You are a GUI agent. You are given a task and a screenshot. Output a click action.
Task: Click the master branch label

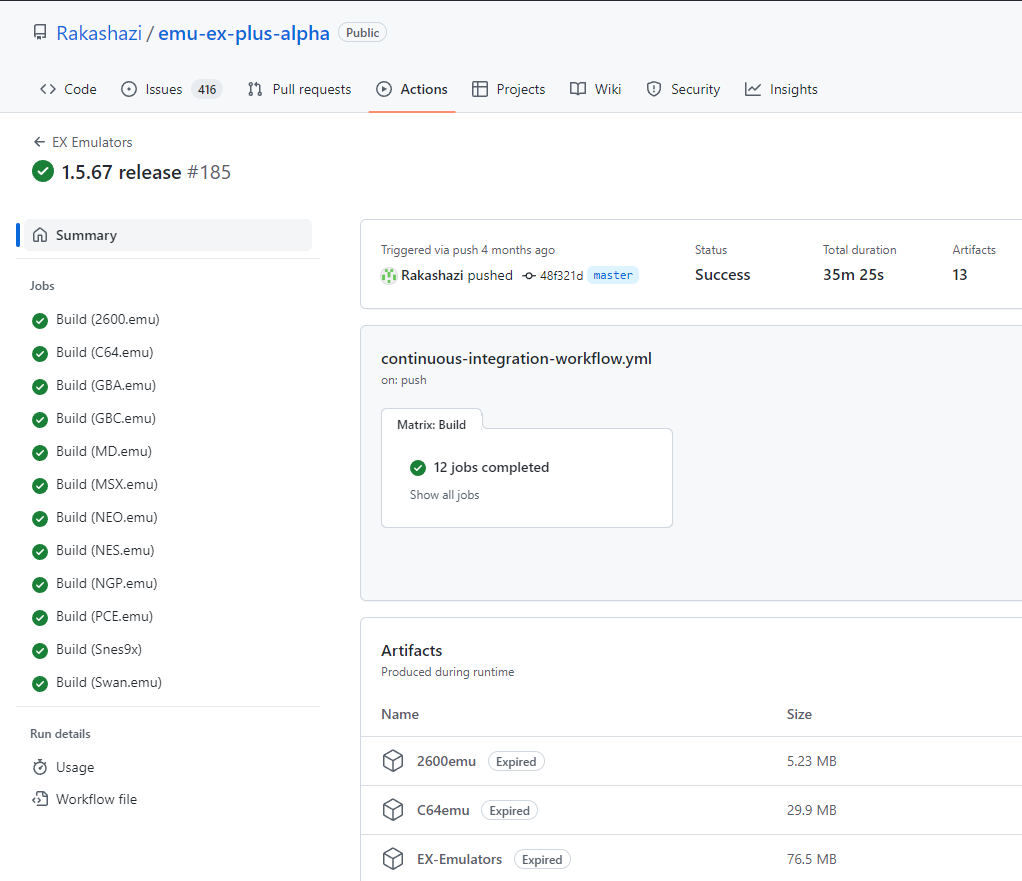(x=613, y=275)
